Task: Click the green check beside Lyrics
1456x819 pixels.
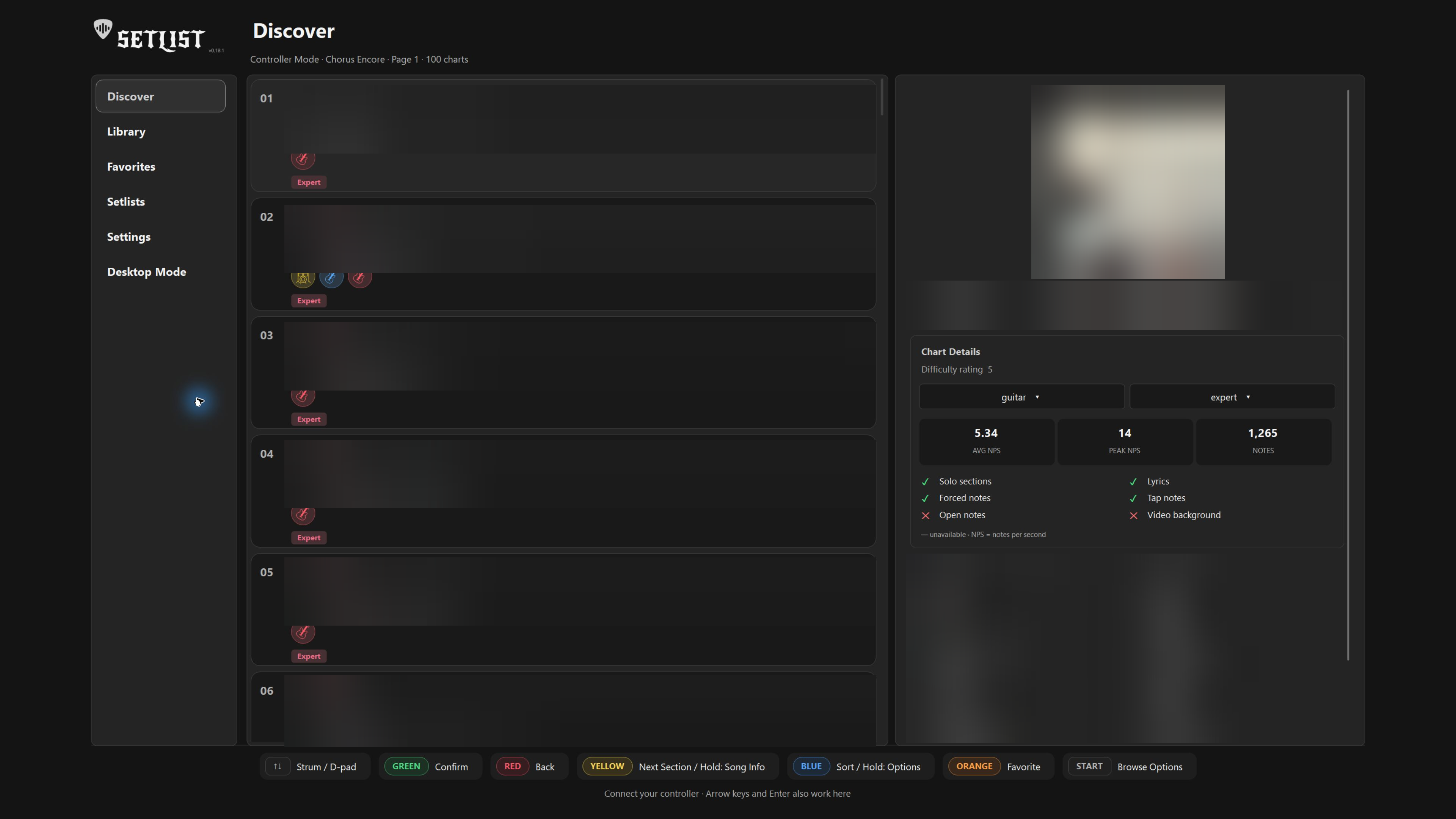Action: [x=1133, y=482]
